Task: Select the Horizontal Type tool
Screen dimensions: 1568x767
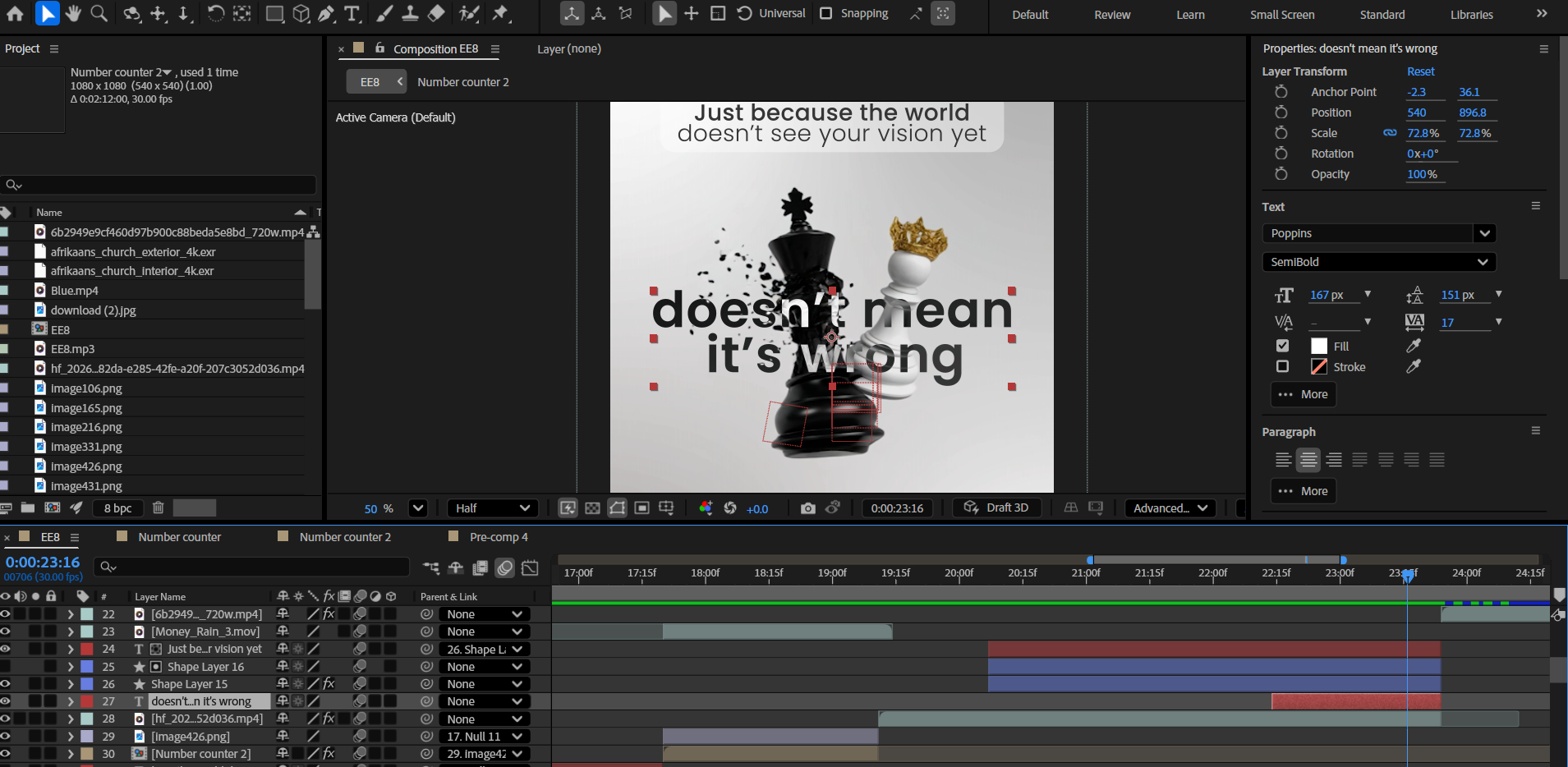Action: [352, 13]
